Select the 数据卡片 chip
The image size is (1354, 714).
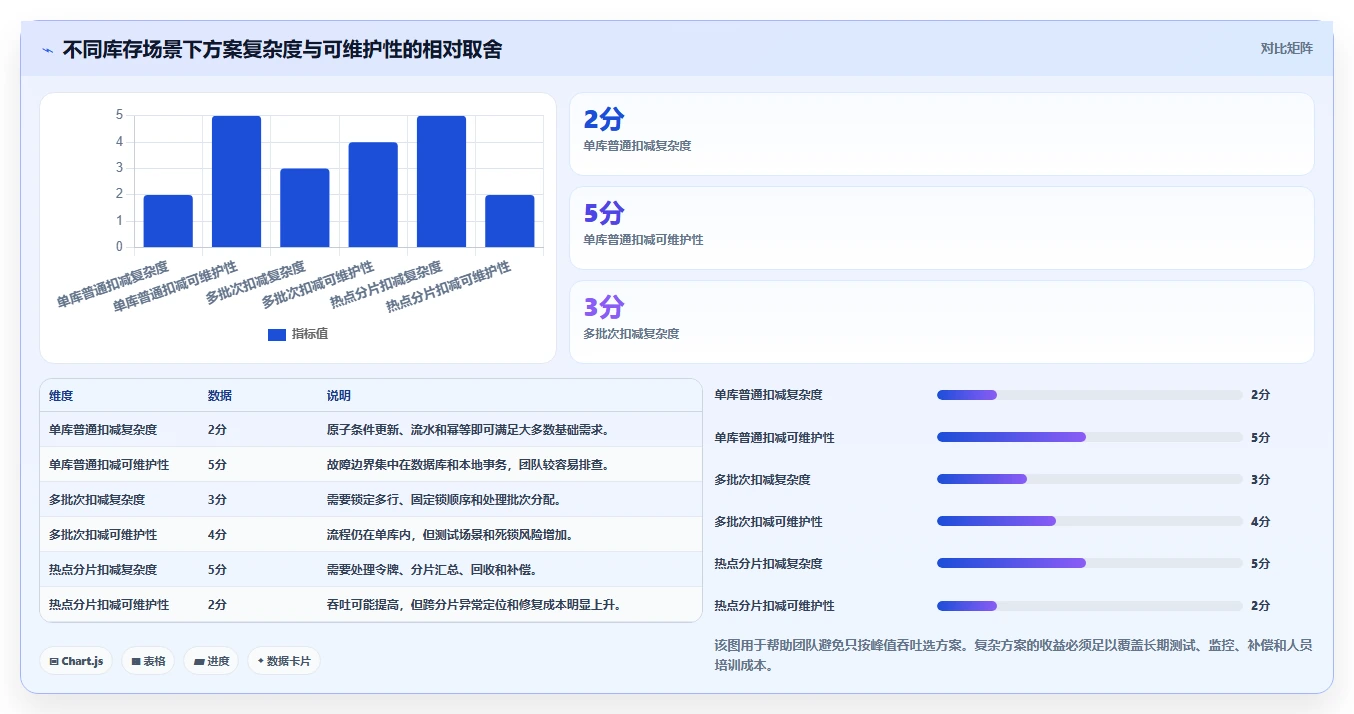pos(284,661)
